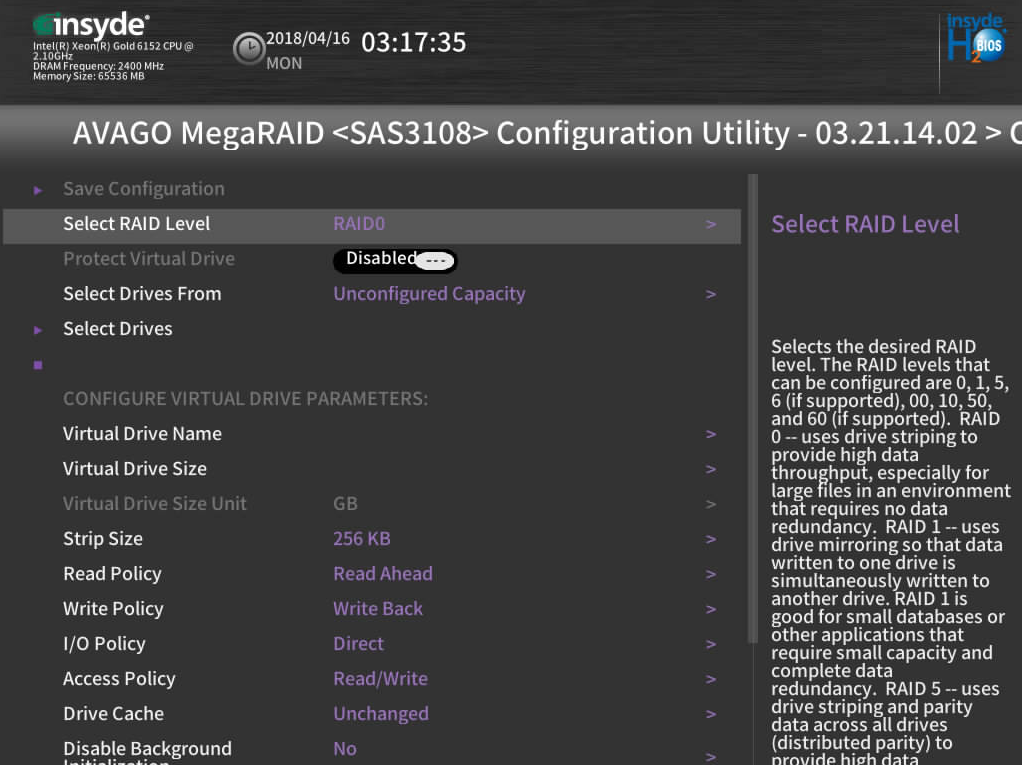Select Save Configuration
Screen dimensions: 1022x765
coord(142,188)
